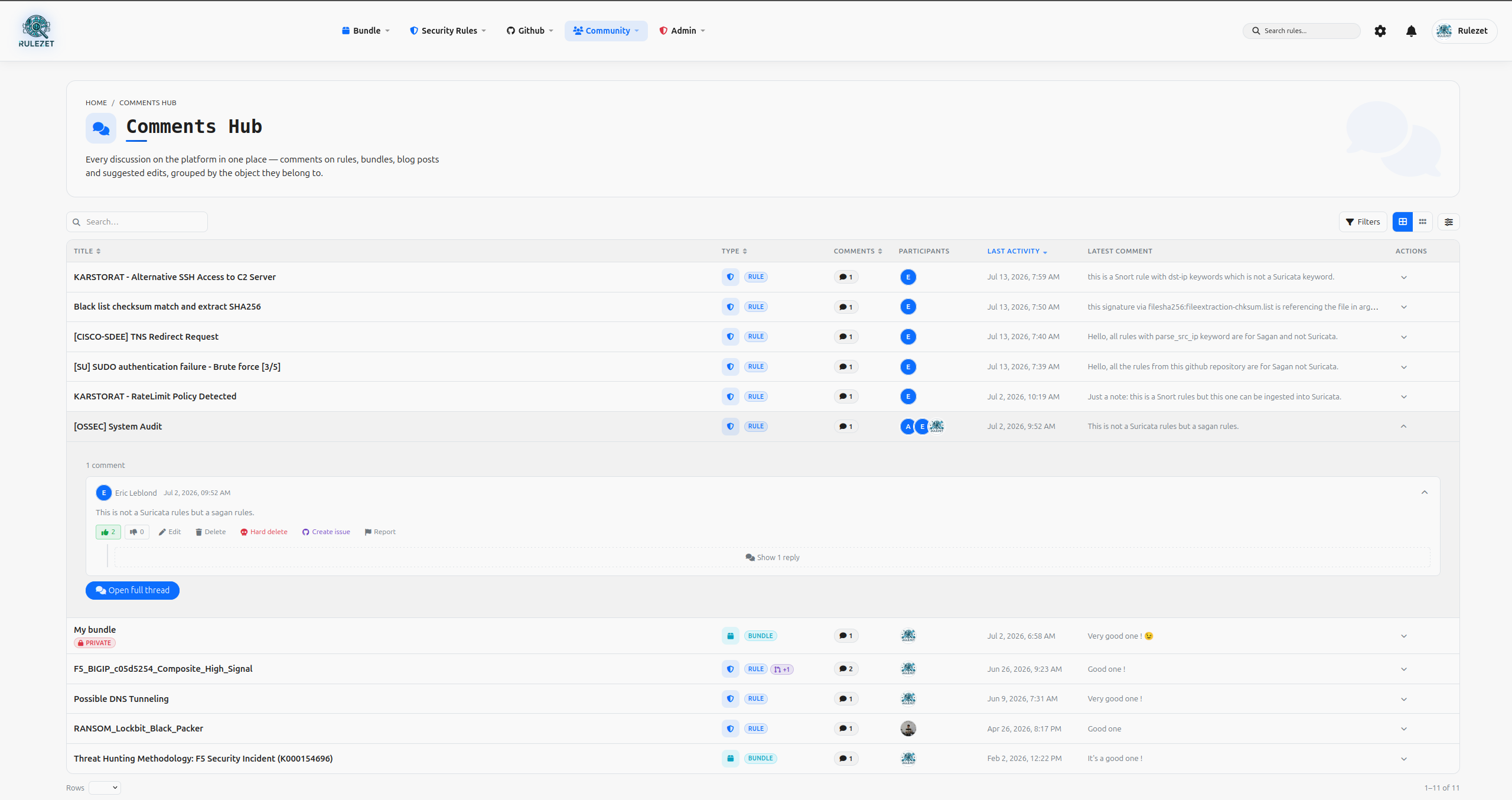
Task: Go to HOME breadcrumb
Action: (96, 103)
